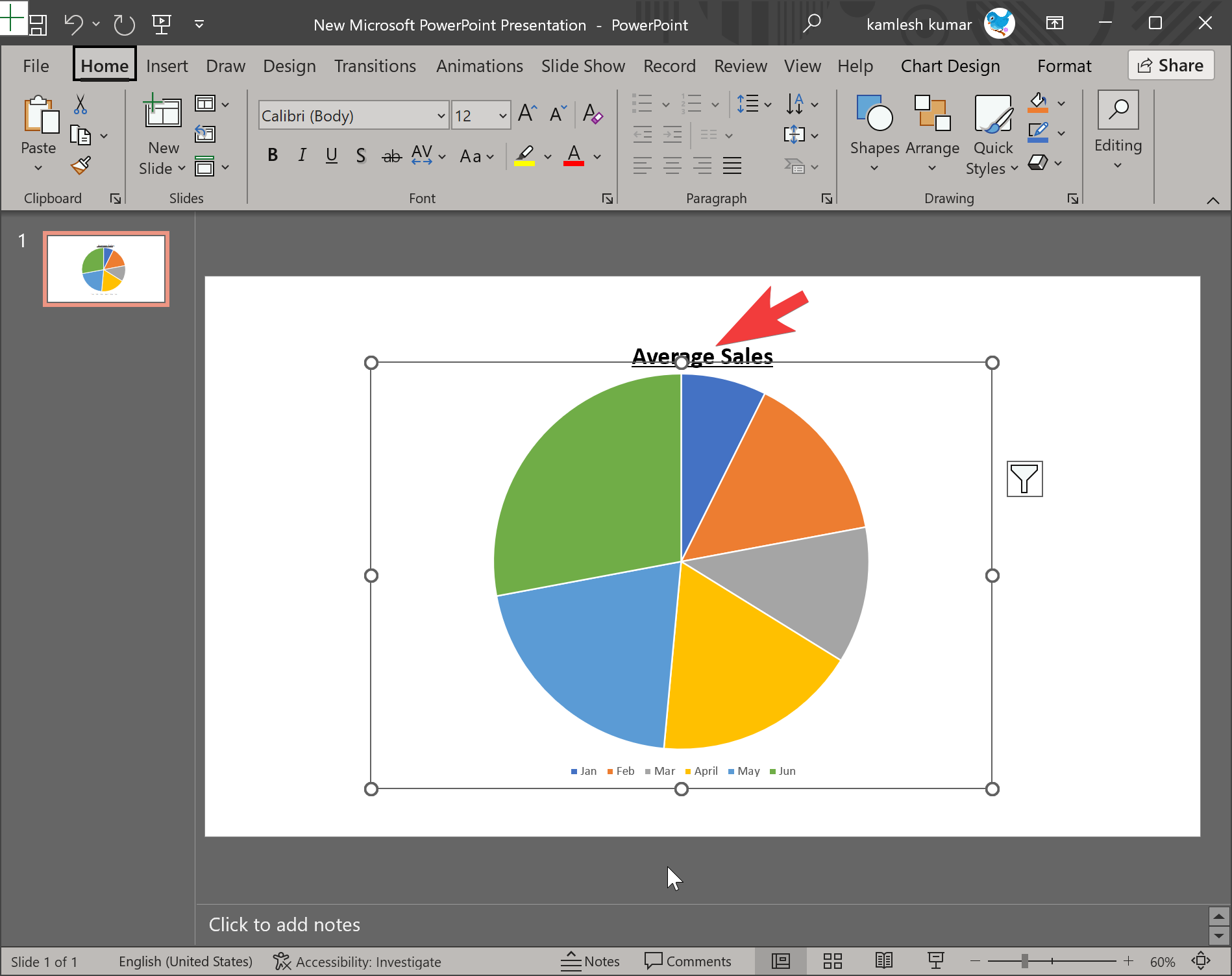Apply red font color swatch
Image resolution: width=1232 pixels, height=976 pixels.
pos(574,156)
